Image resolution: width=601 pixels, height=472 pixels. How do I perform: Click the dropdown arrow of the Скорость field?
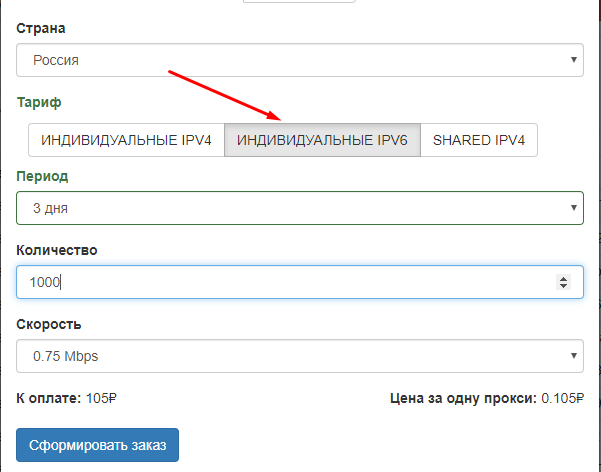(x=574, y=355)
